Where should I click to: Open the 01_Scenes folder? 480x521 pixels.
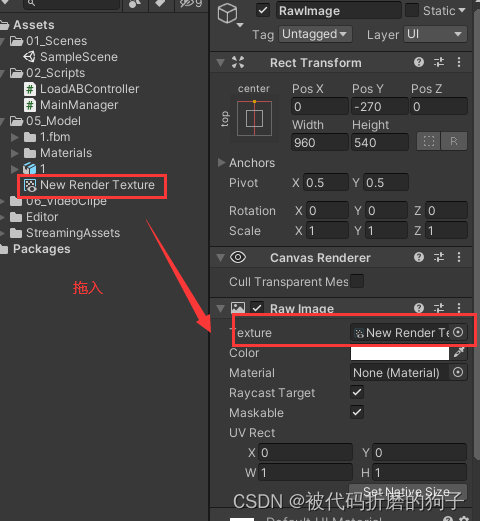point(48,41)
